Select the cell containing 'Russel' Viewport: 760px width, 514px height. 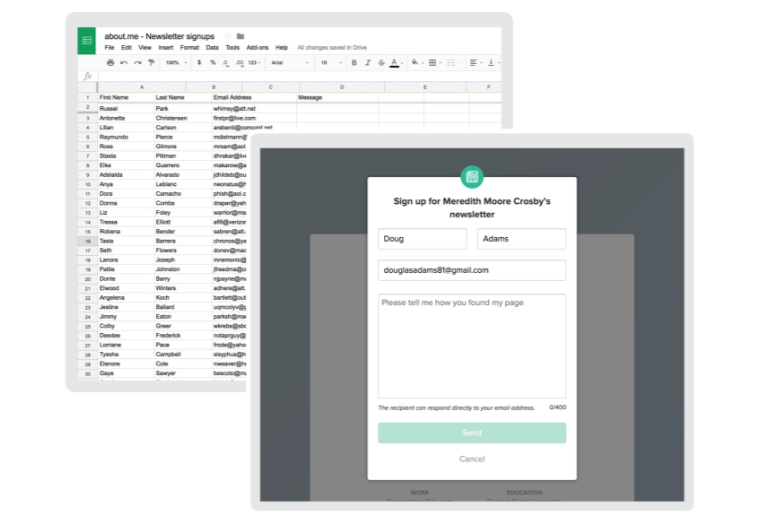tap(125, 109)
